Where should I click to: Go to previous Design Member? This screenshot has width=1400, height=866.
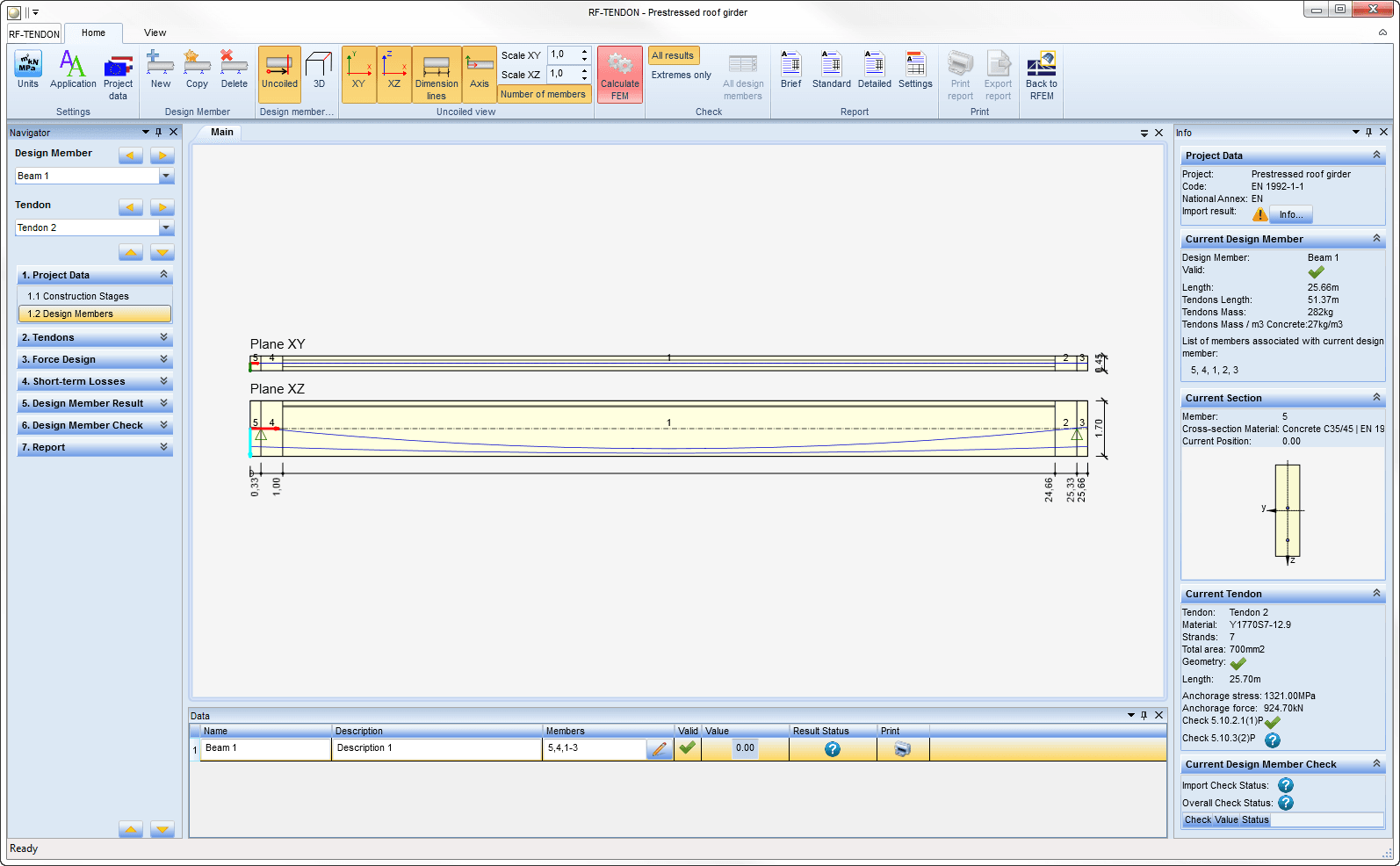click(131, 155)
